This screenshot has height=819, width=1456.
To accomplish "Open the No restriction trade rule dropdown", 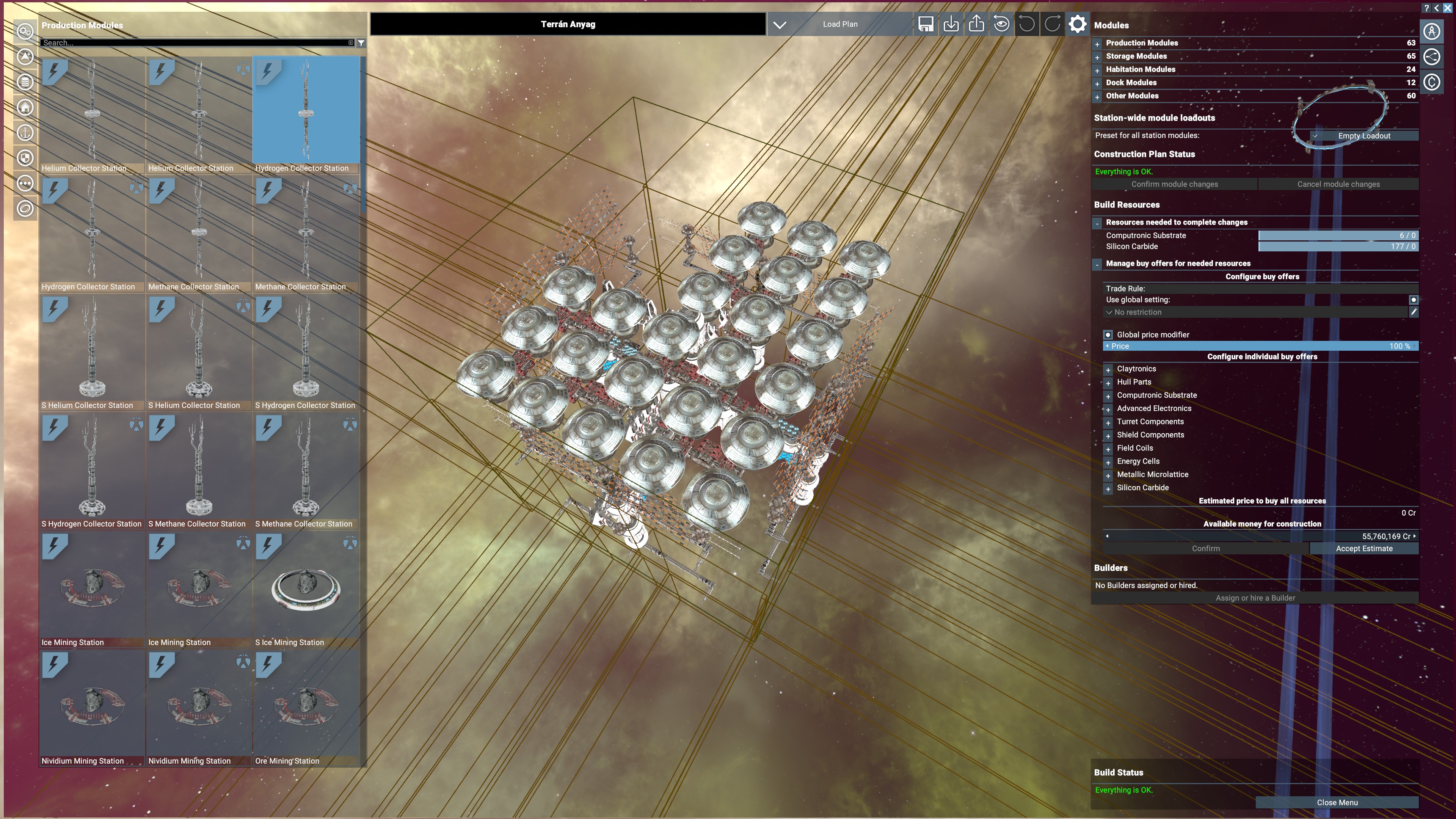I will (x=1255, y=312).
